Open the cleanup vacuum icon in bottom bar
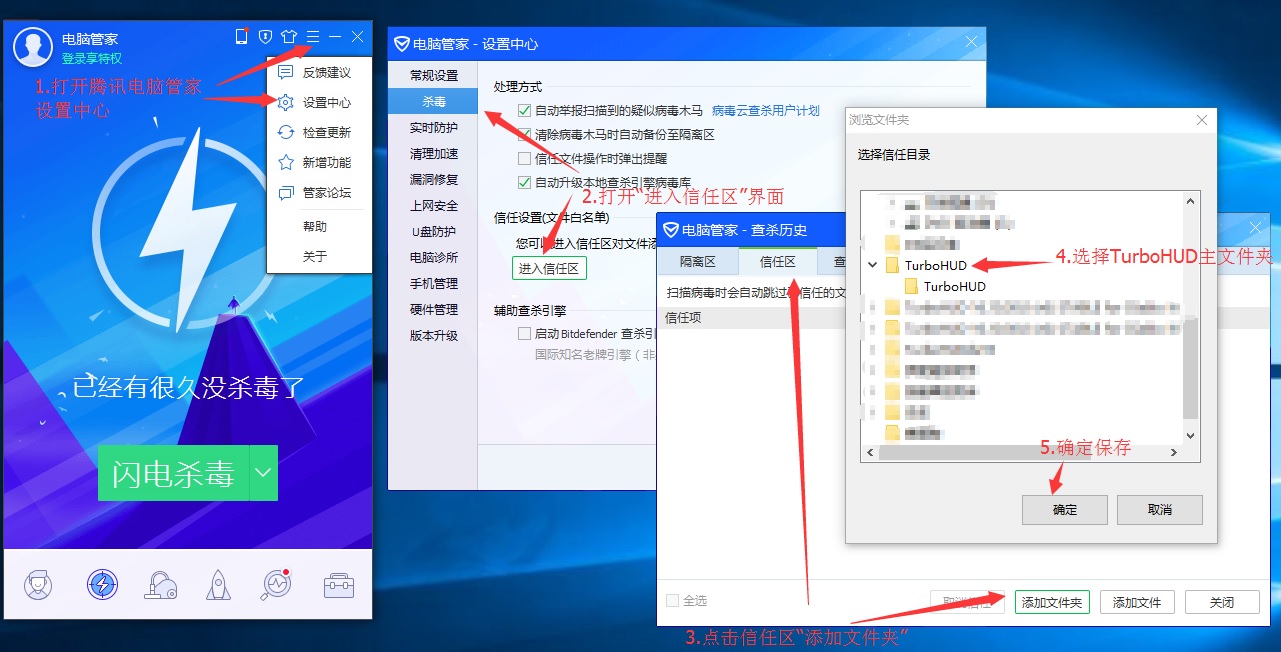 (x=161, y=584)
